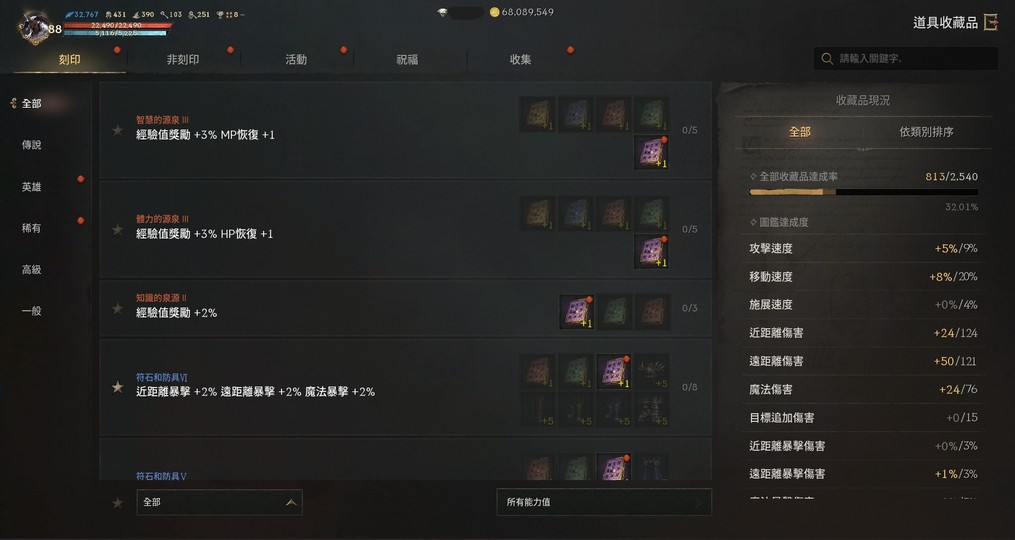Viewport: 1015px width, 540px height.
Task: Toggle favorite star for 符石和防具VI
Action: pyautogui.click(x=118, y=387)
